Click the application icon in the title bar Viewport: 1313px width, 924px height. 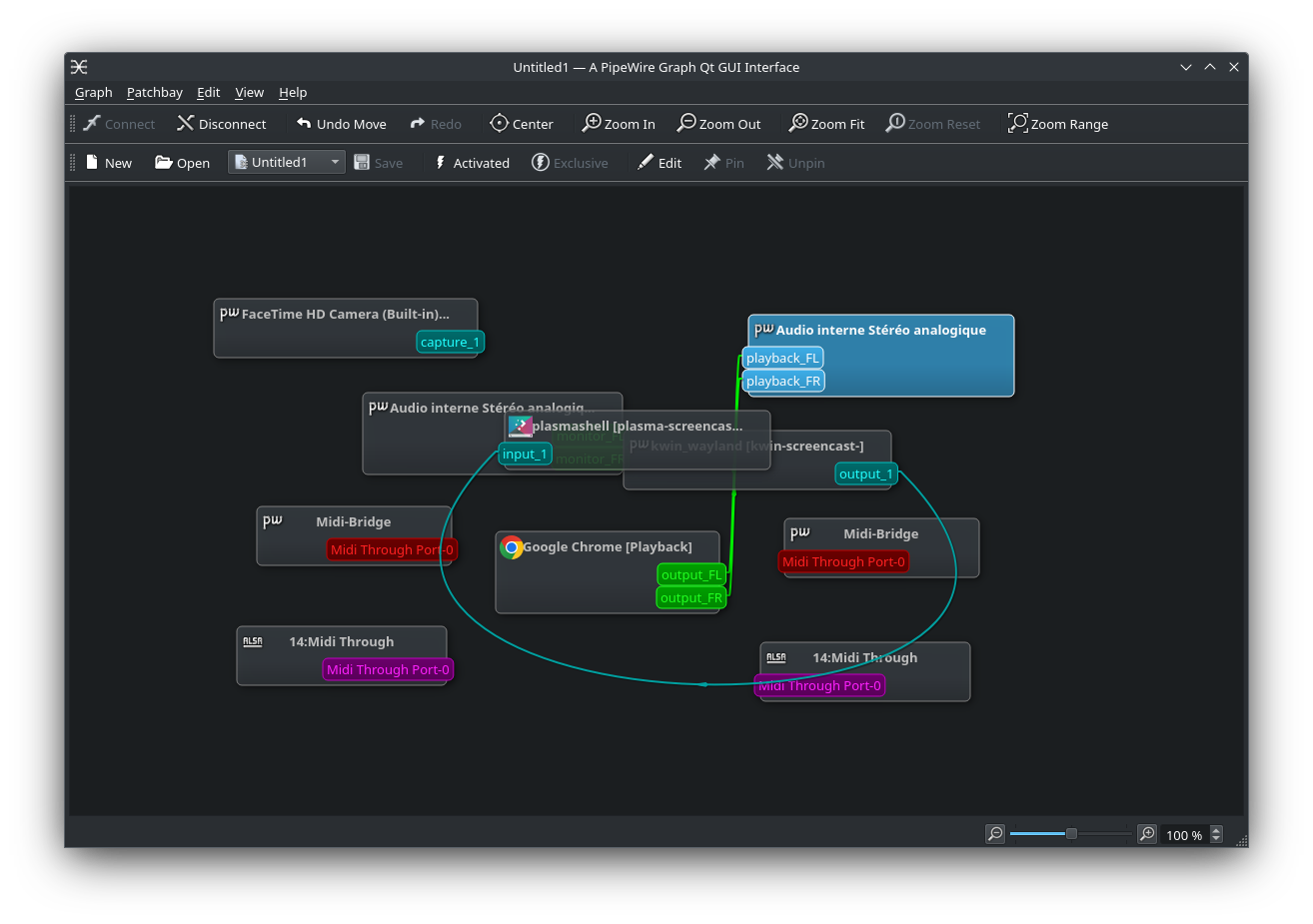(x=80, y=67)
